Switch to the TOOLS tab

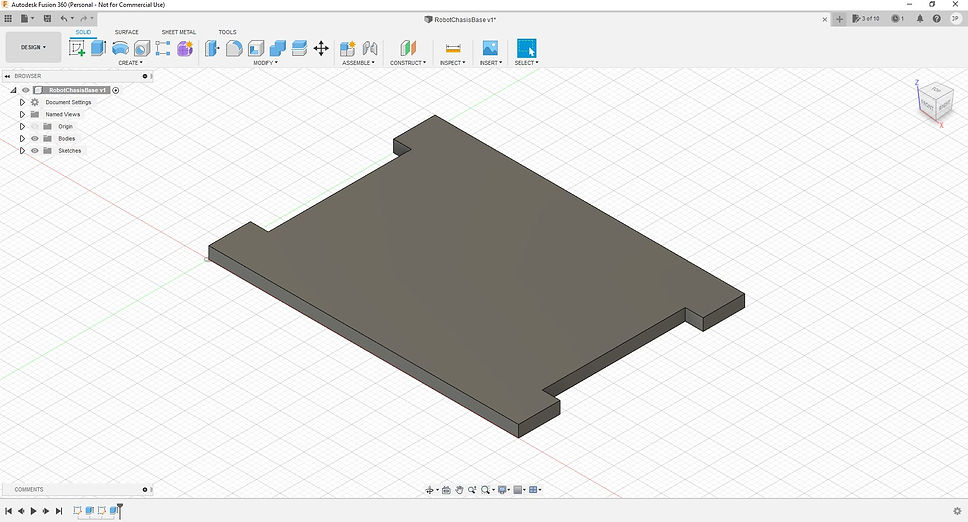pos(227,32)
